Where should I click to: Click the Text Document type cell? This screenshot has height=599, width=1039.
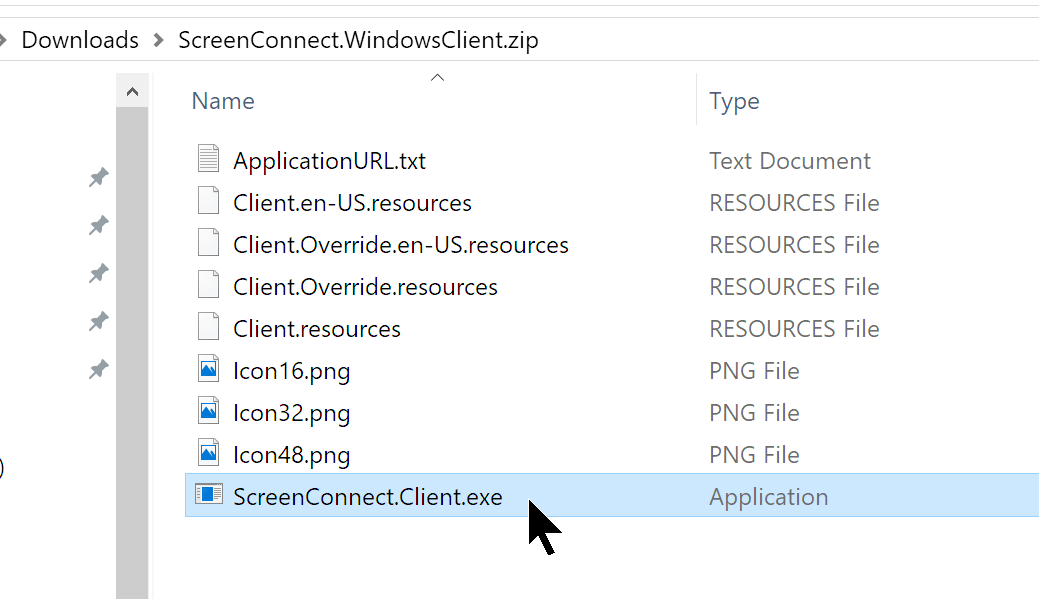pyautogui.click(x=790, y=161)
